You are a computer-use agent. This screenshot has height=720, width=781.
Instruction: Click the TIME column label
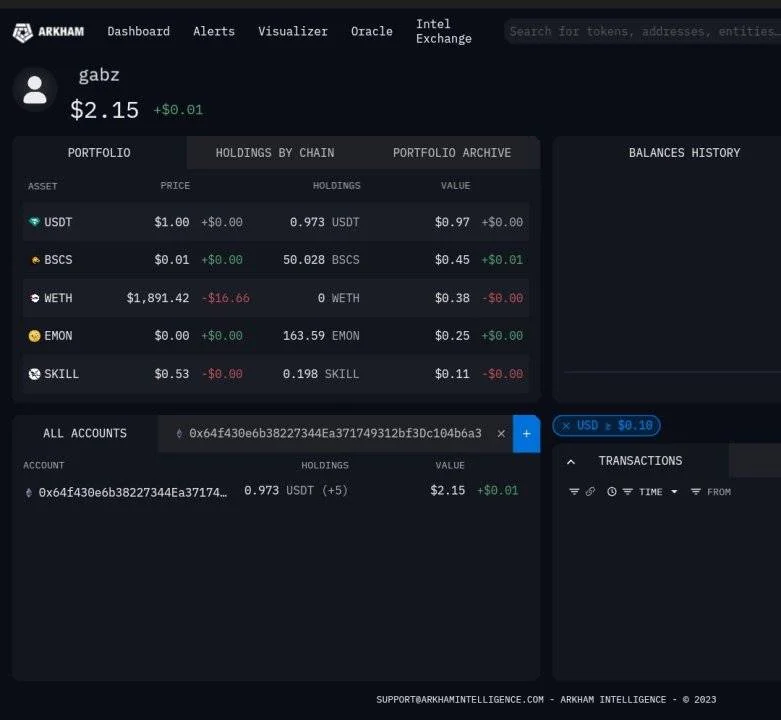point(651,492)
